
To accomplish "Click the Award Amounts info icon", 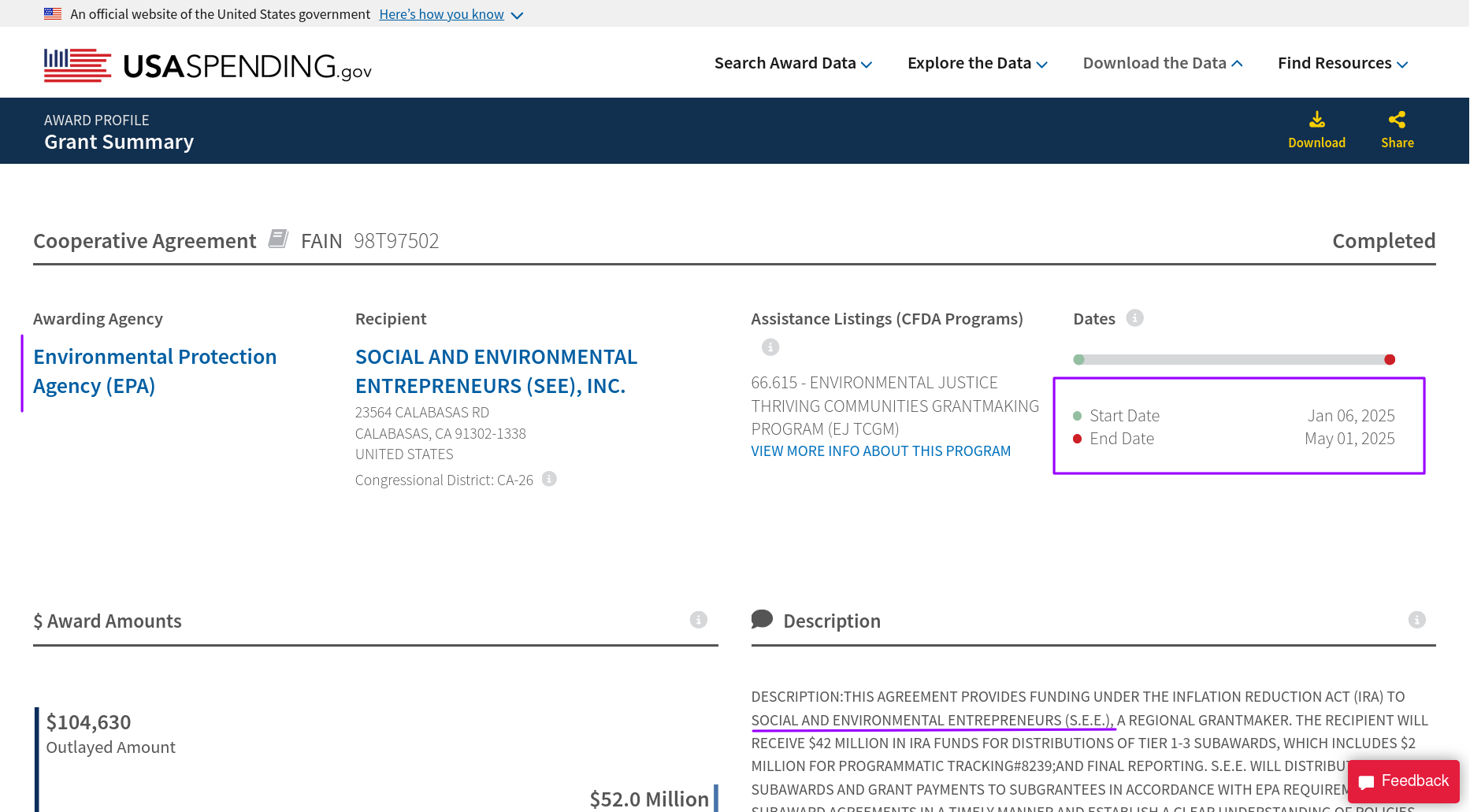I will (698, 621).
